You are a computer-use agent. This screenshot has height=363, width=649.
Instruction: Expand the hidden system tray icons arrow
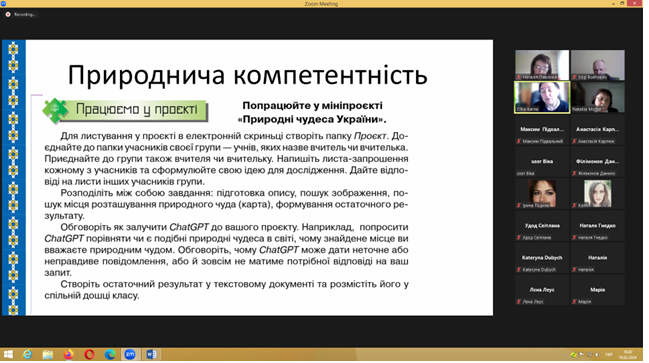click(565, 355)
